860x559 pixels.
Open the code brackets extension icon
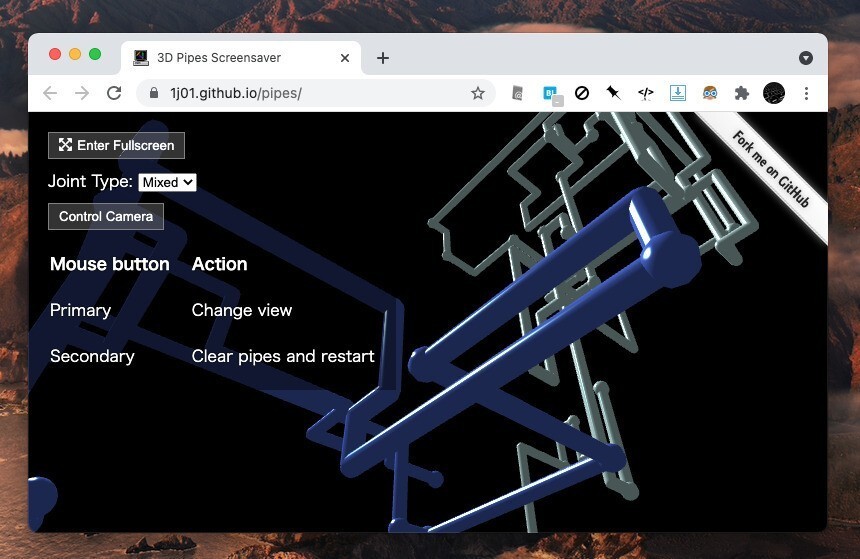[646, 93]
